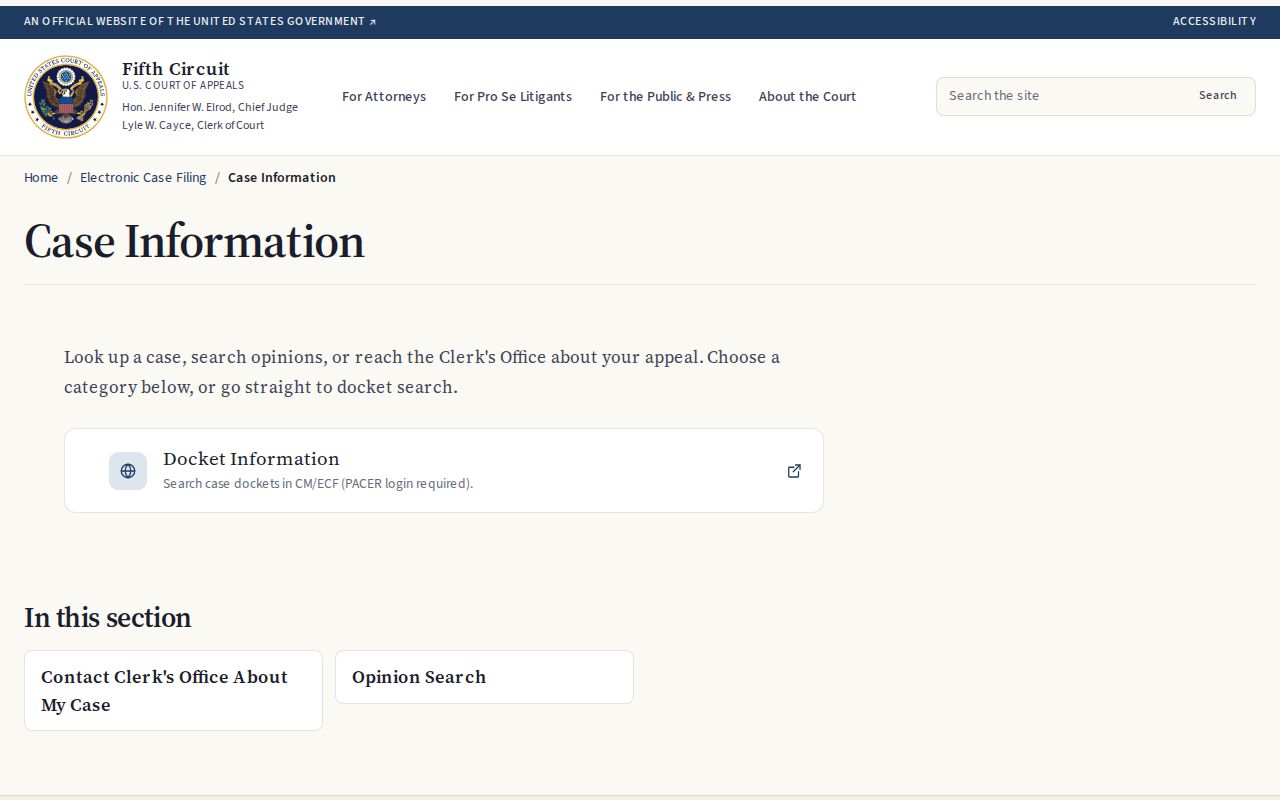
Task: Click the official US government website banner link
Action: [200, 21]
